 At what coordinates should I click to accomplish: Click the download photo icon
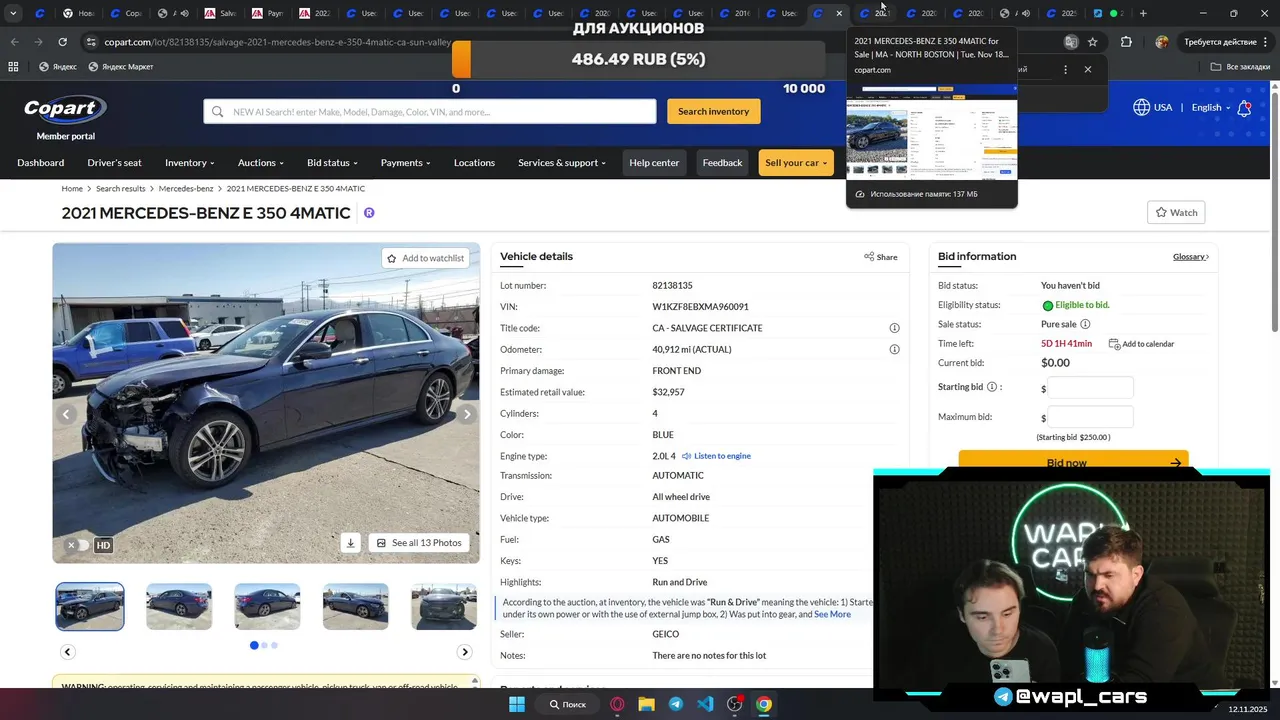tap(350, 543)
